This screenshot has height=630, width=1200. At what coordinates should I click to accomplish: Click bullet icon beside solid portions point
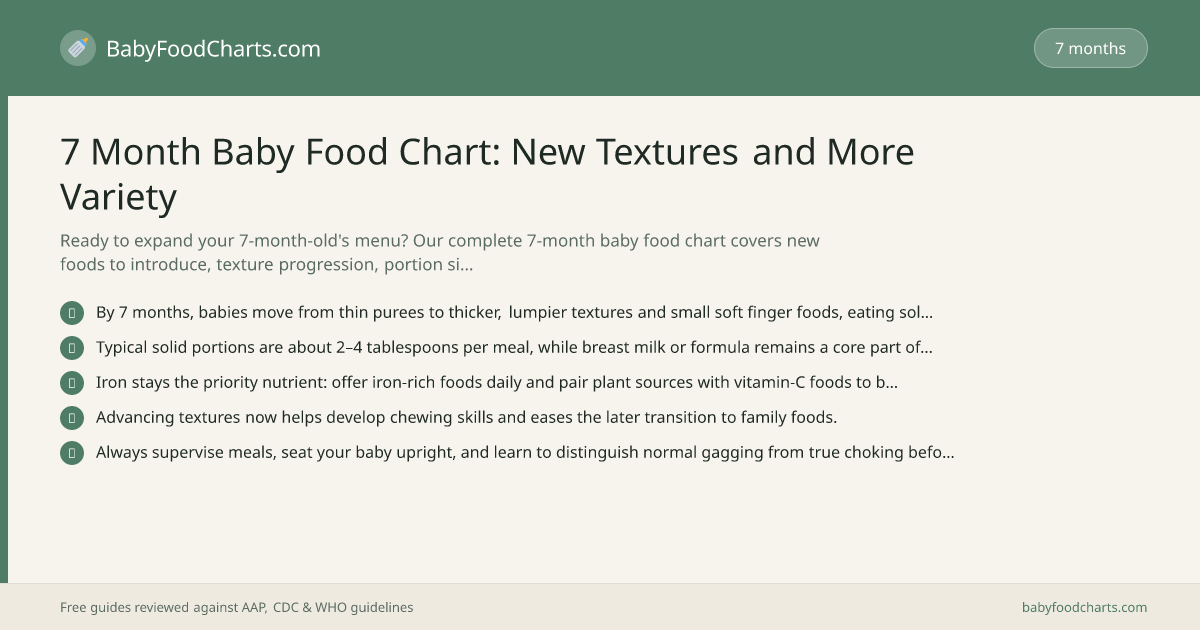click(x=72, y=348)
